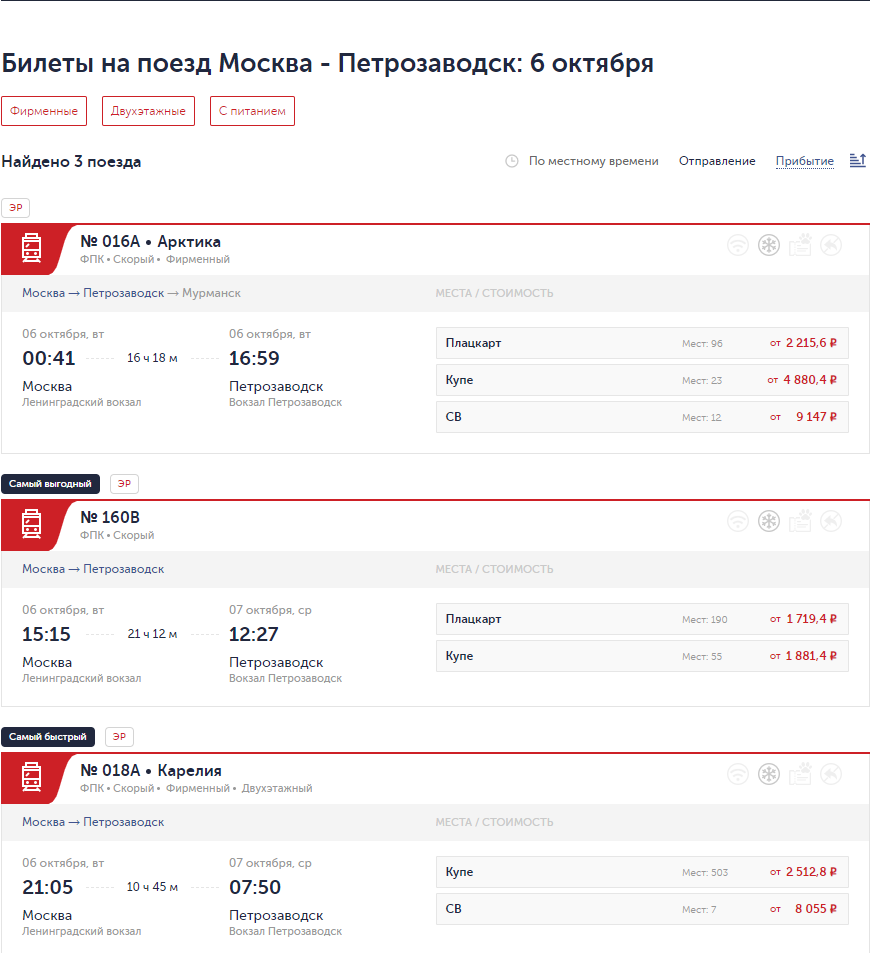Enable the Двухэтажные filter
This screenshot has width=870, height=953.
[x=148, y=111]
